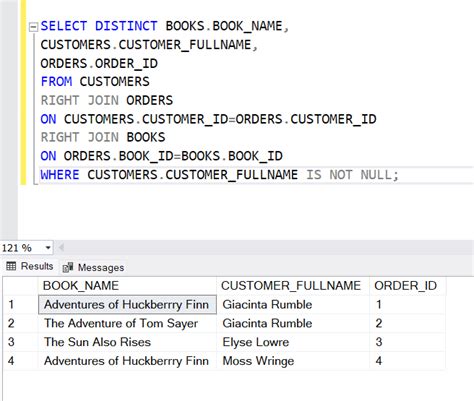This screenshot has width=474, height=401.
Task: Select the ORDER_ID column header
Action: 408,286
